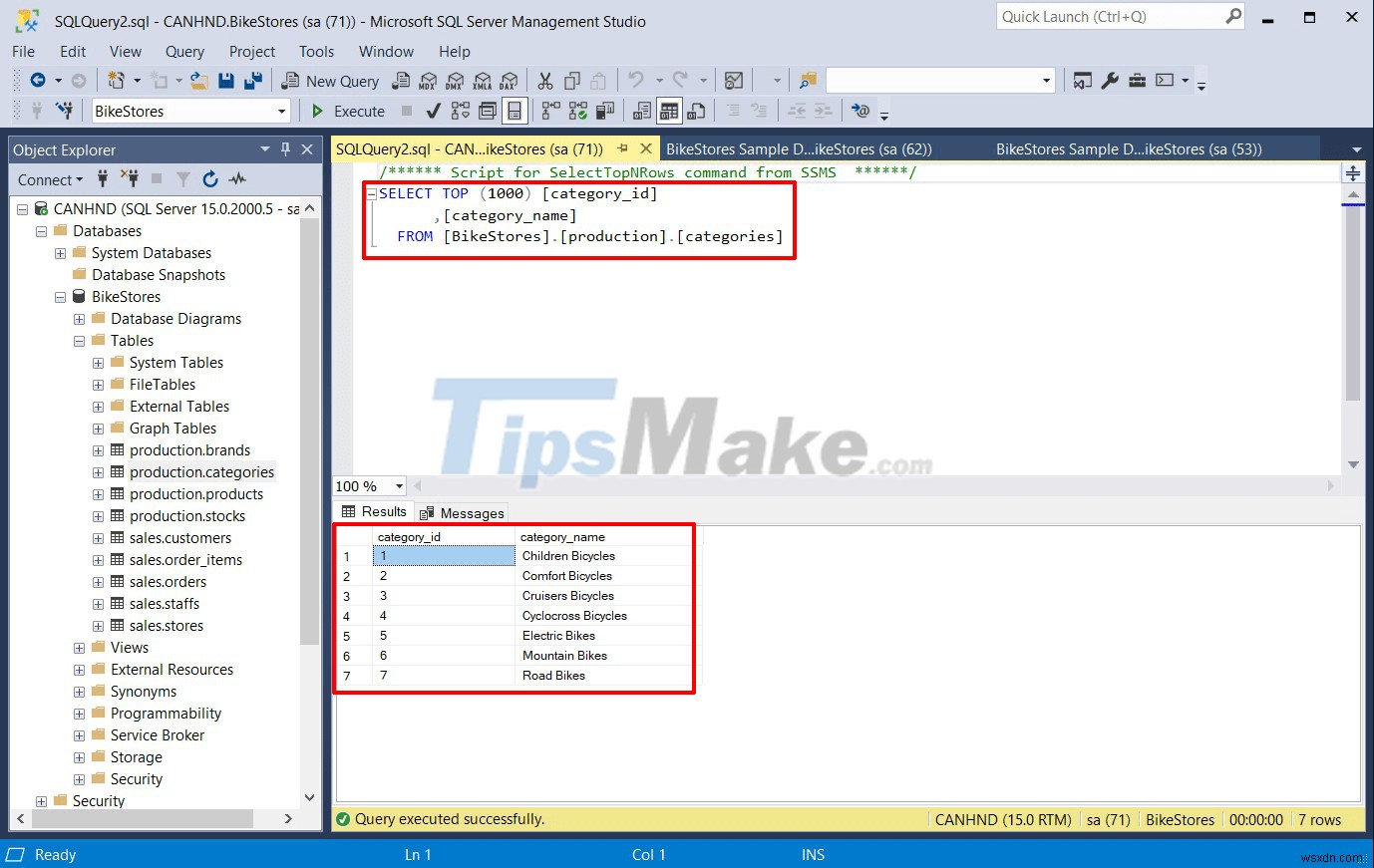Click the Copy toolbar icon
1374x868 pixels.
[x=572, y=80]
